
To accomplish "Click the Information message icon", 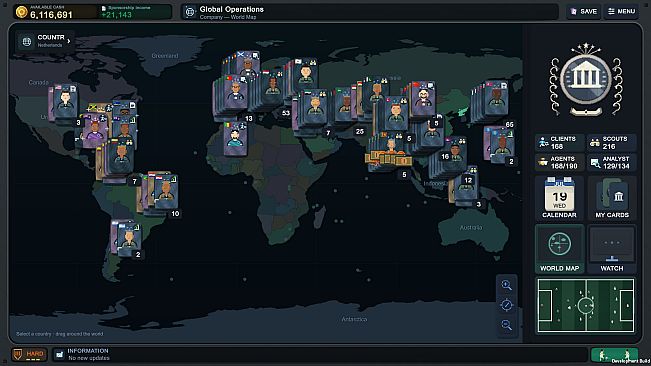I will (x=59, y=355).
